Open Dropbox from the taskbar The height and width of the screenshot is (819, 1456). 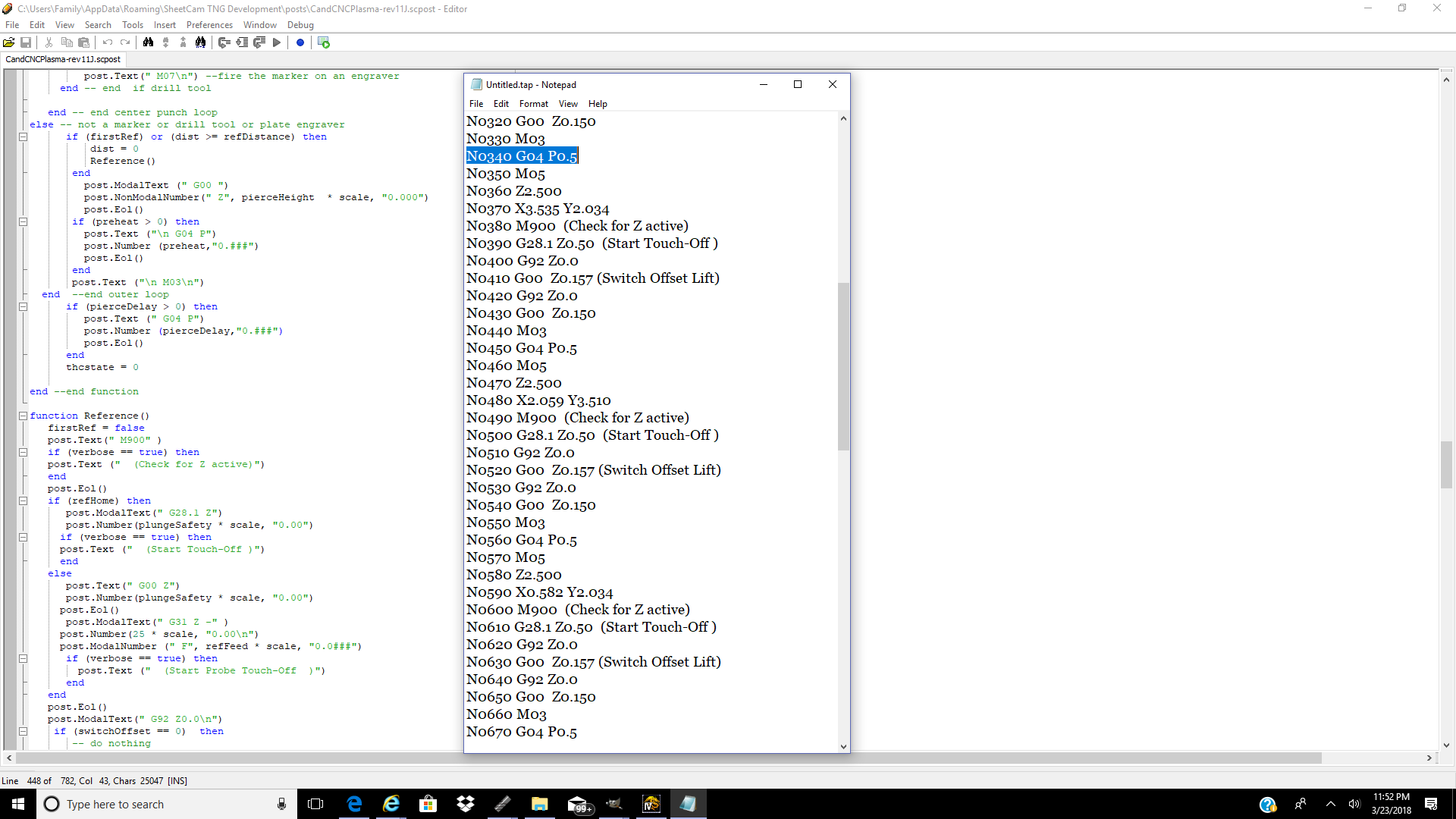tap(465, 804)
